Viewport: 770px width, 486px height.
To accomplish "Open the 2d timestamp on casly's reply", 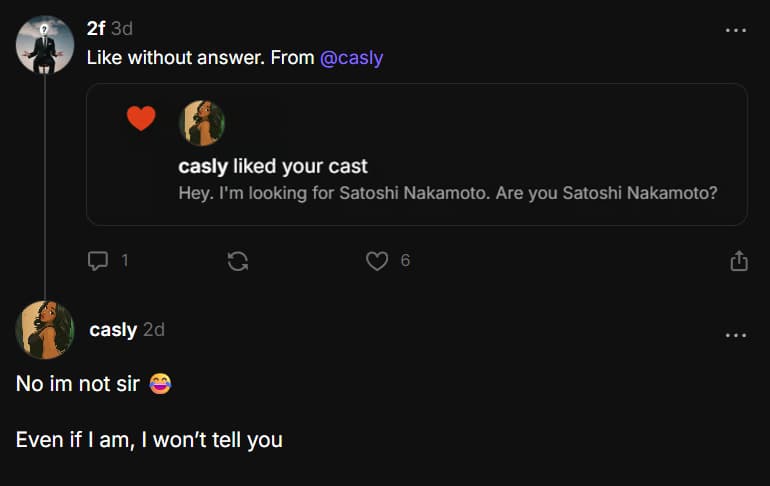I will pos(154,330).
